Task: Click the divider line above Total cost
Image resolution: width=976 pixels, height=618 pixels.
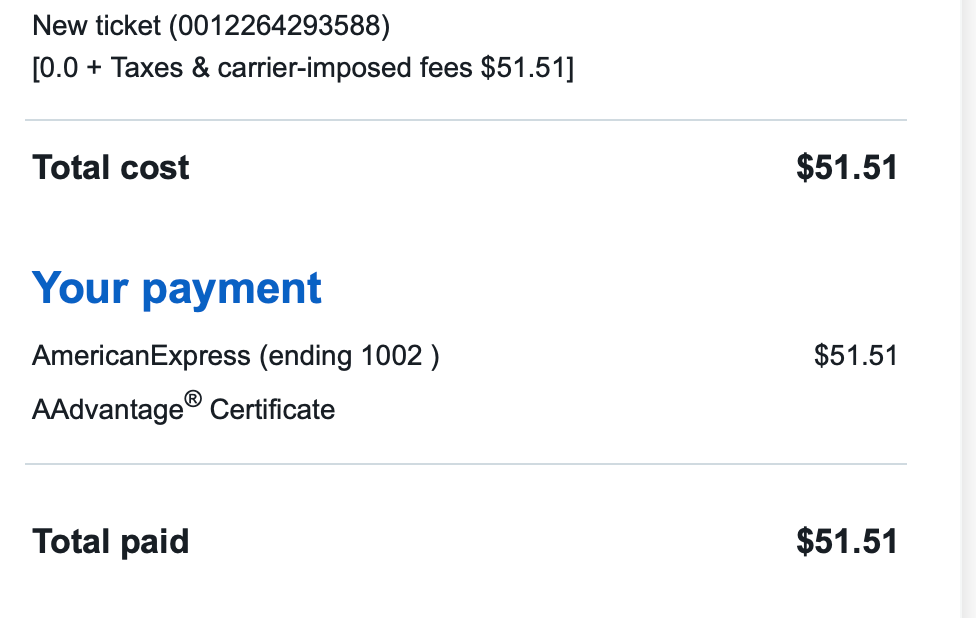Action: tap(465, 120)
